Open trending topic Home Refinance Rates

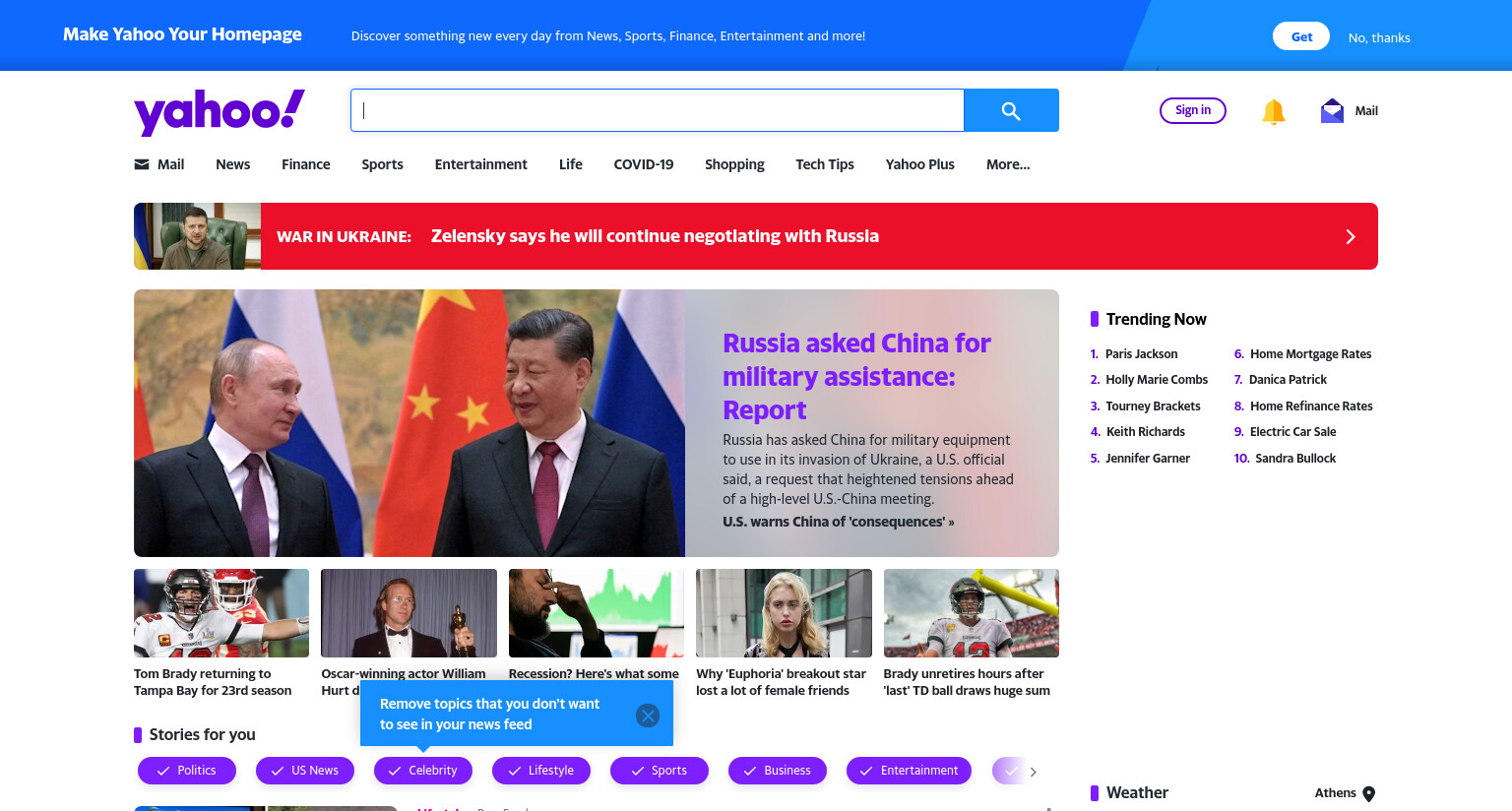tap(1311, 406)
